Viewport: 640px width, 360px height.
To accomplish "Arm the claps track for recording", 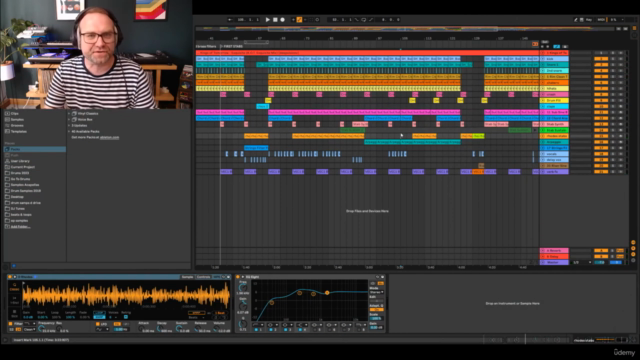I will [621, 106].
